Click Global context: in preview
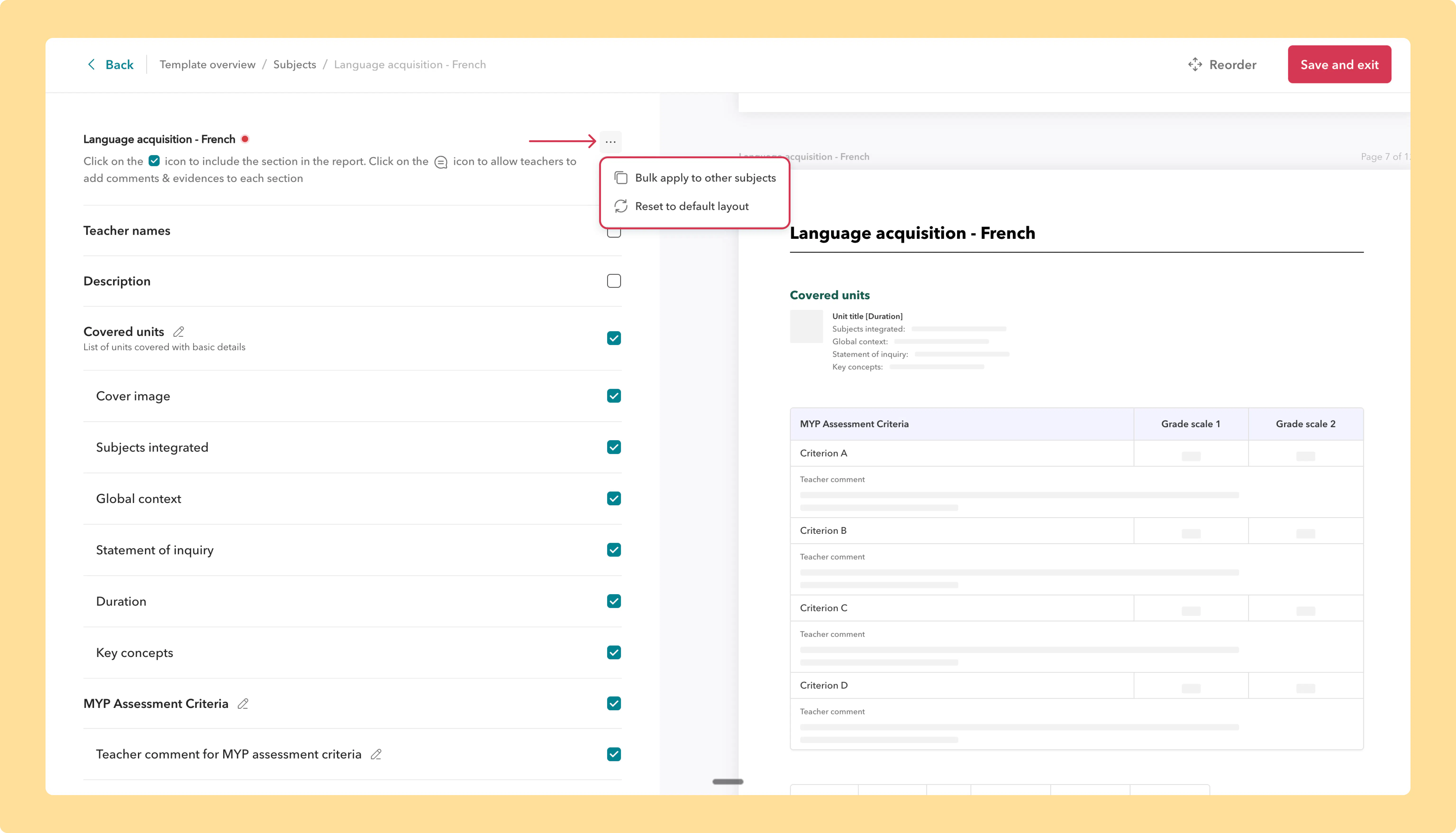The image size is (1456, 833). pos(860,342)
